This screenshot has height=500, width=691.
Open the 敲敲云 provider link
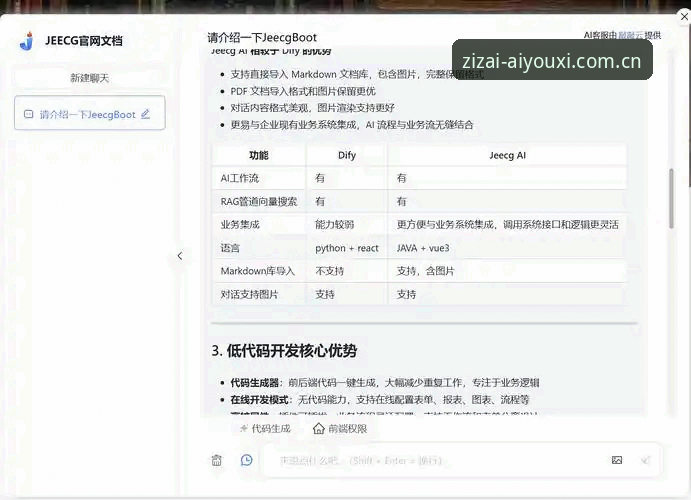pos(630,35)
